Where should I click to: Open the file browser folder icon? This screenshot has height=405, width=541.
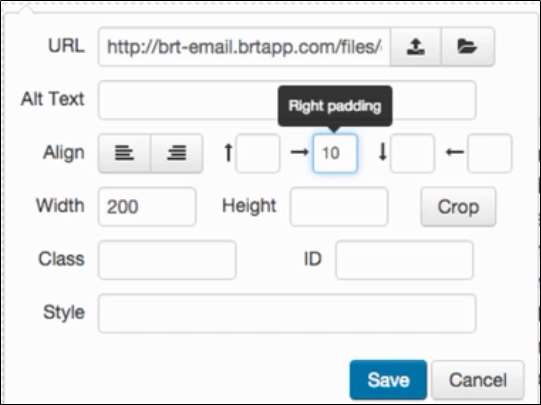[x=468, y=47]
